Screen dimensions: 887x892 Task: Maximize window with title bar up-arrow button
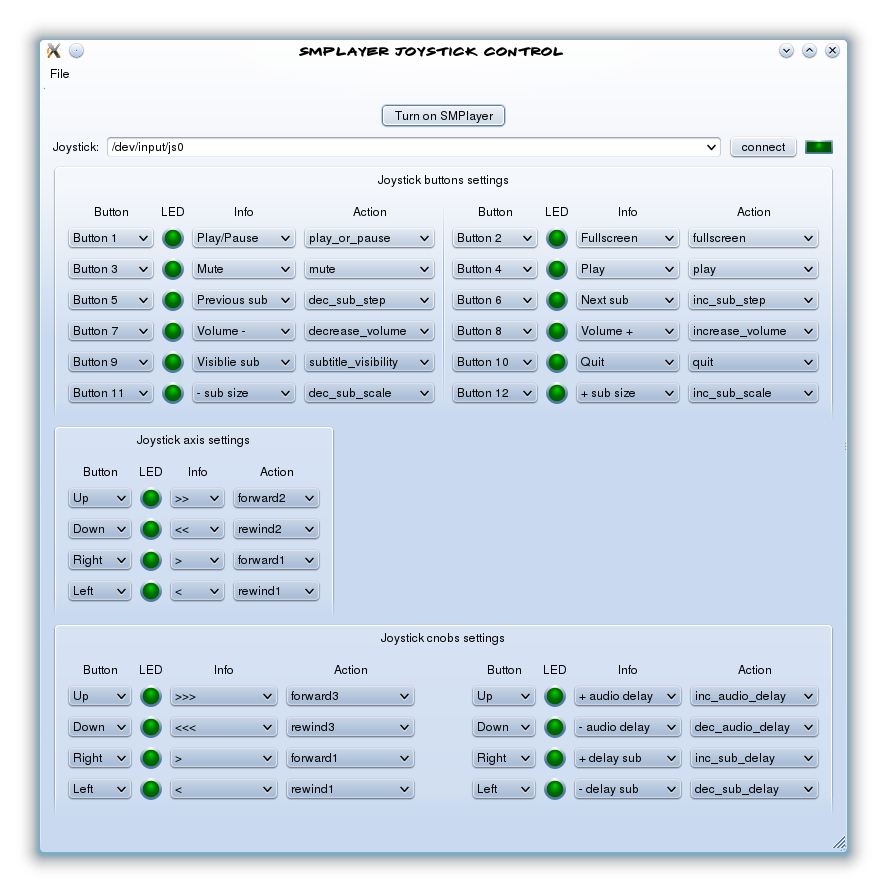coord(809,51)
